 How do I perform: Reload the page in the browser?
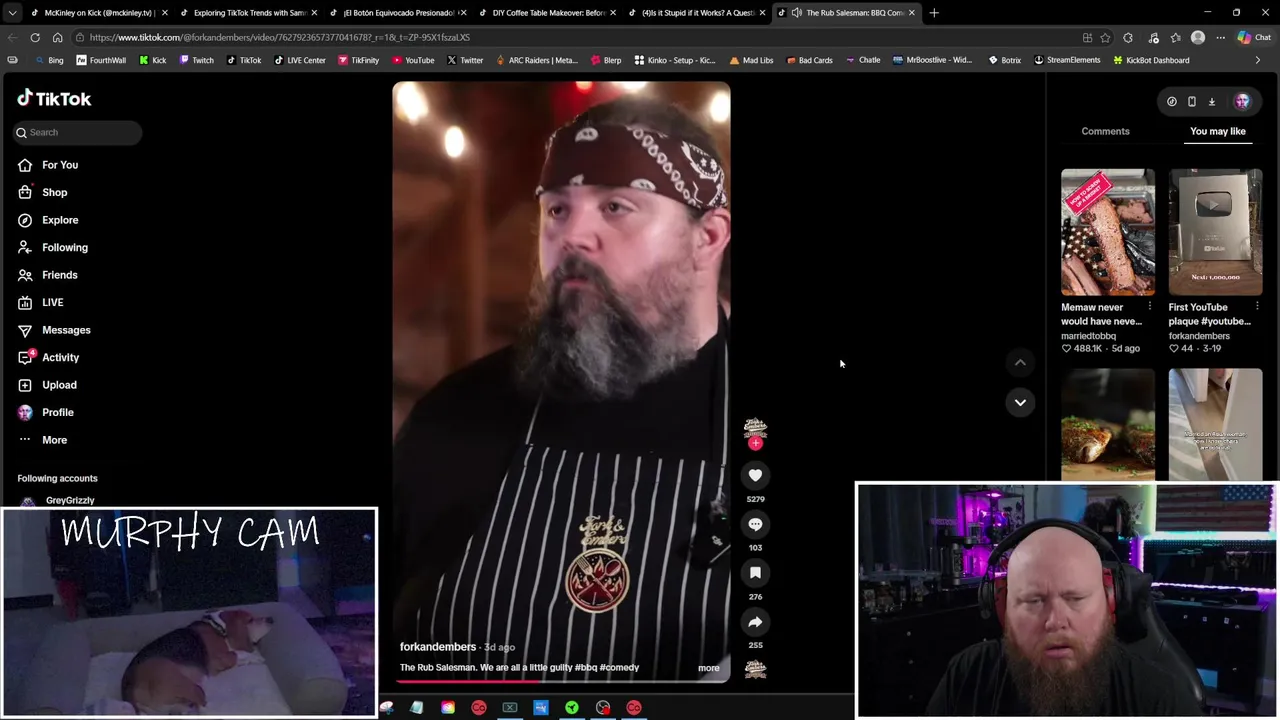coord(35,37)
